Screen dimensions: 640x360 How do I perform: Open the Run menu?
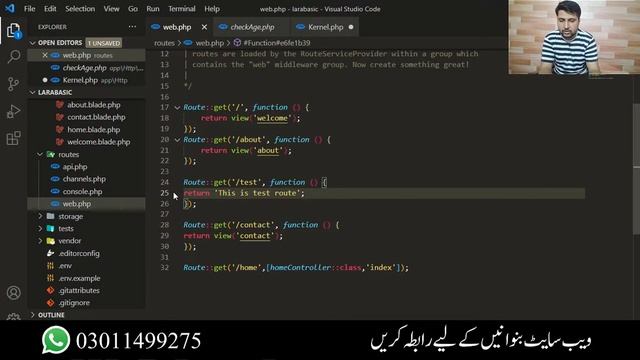coord(153,9)
